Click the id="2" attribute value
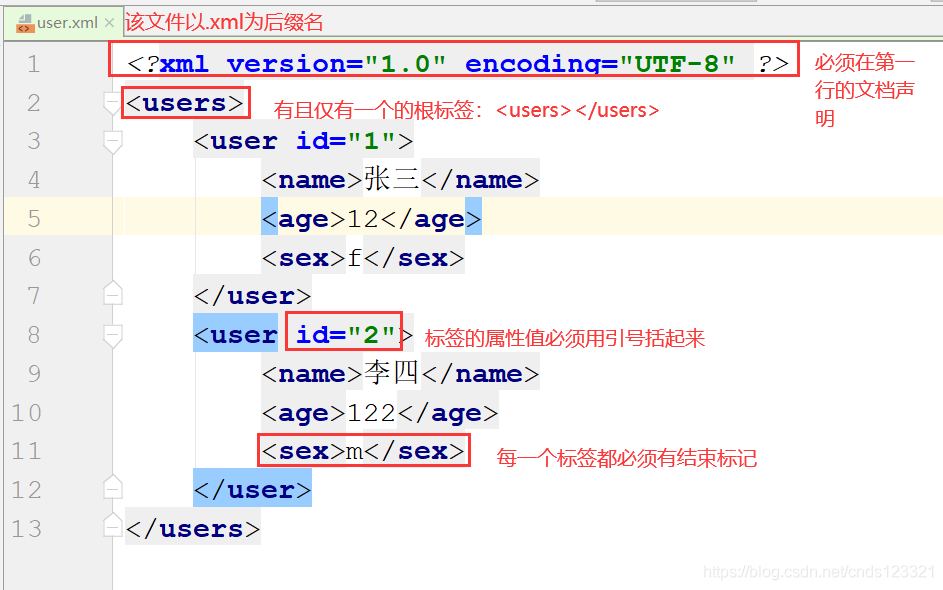This screenshot has height=590, width=943. click(344, 333)
